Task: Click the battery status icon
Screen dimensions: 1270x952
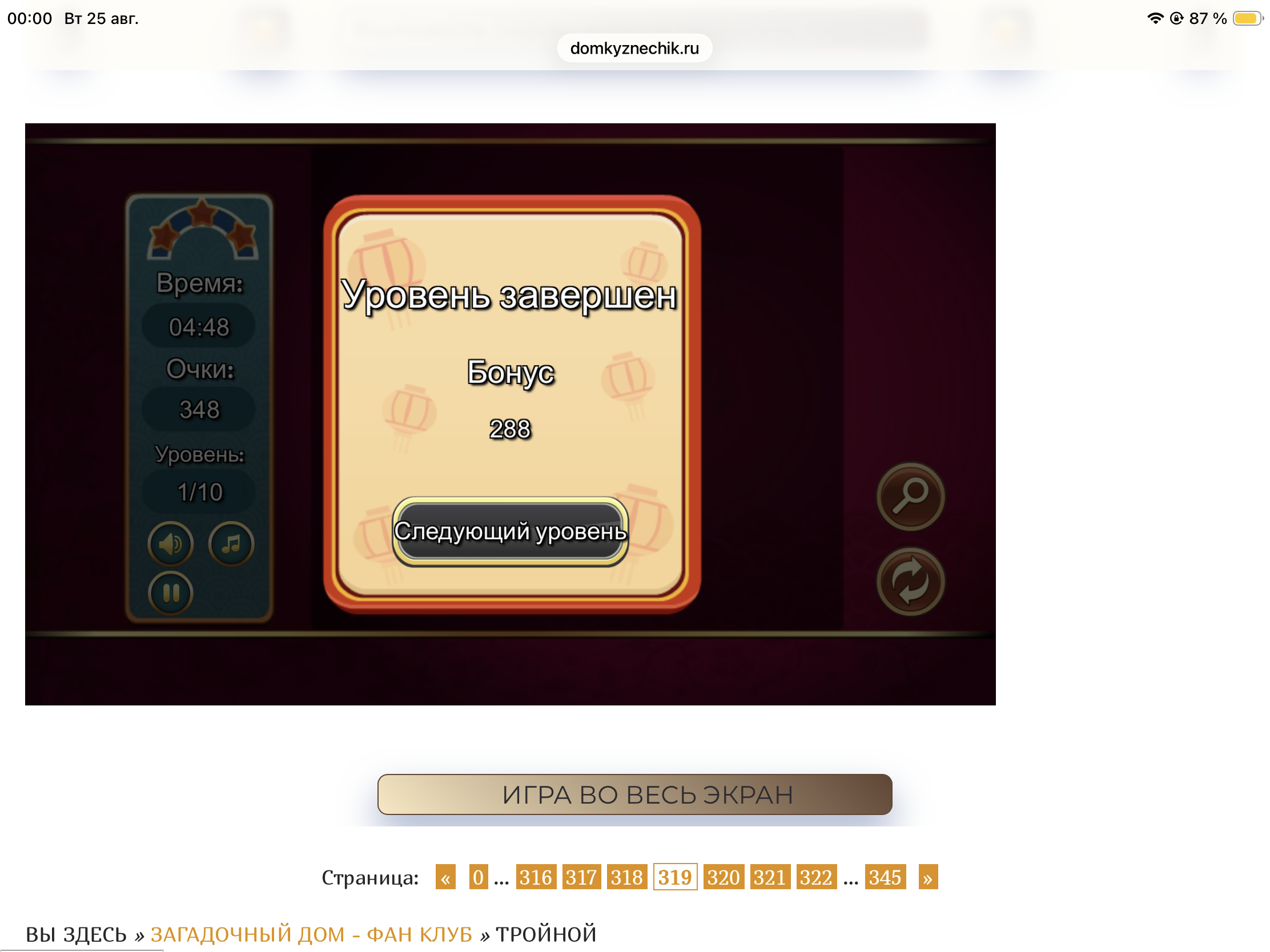Action: point(1247,18)
